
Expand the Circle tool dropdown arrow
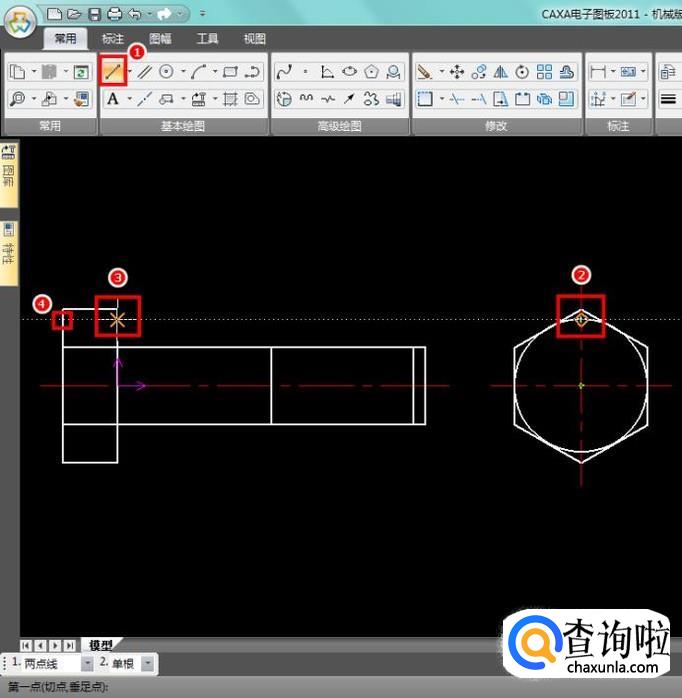point(183,71)
